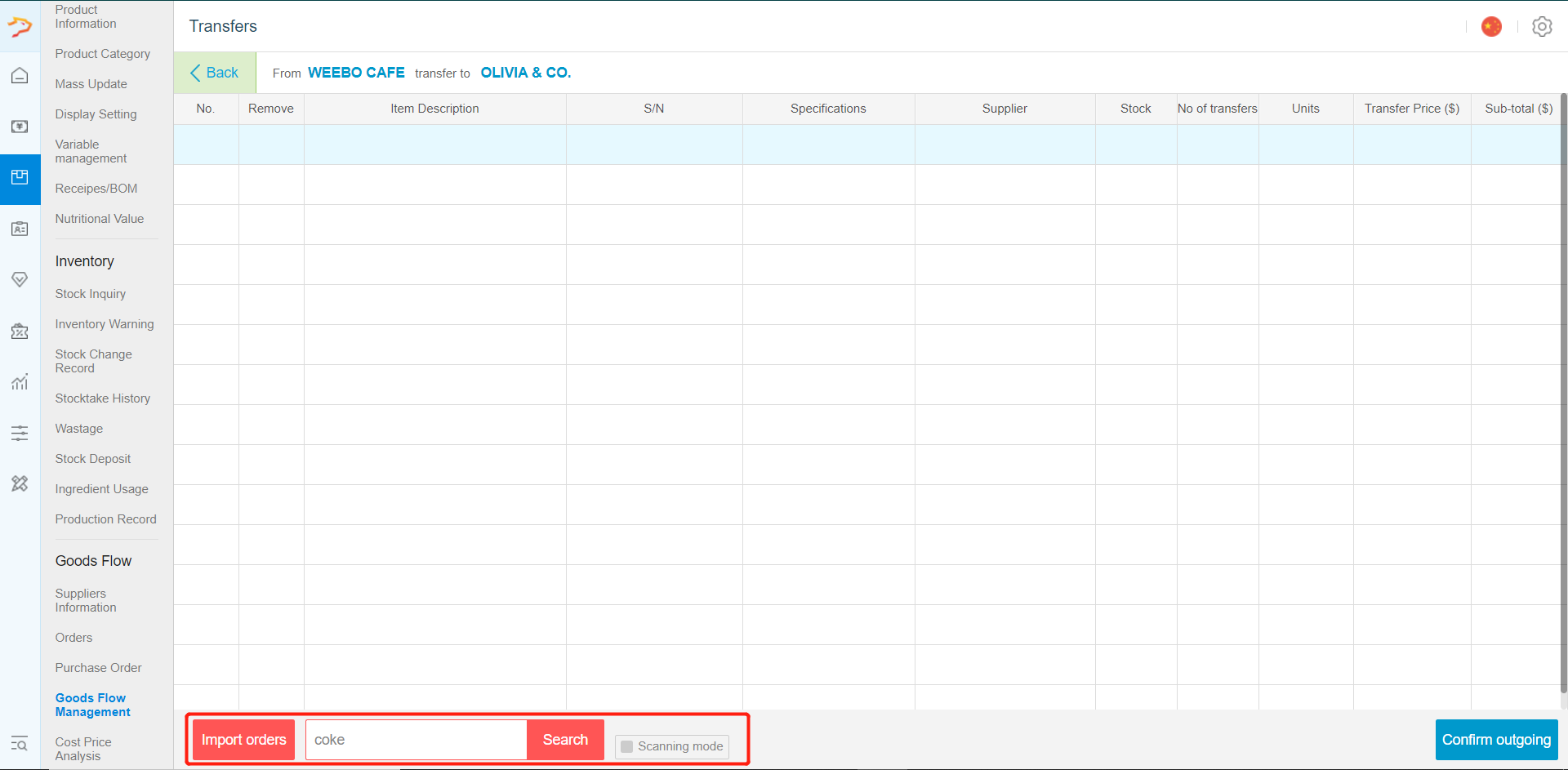Open Ingredient Usage menu item
Viewport: 1568px width, 770px height.
click(x=102, y=489)
